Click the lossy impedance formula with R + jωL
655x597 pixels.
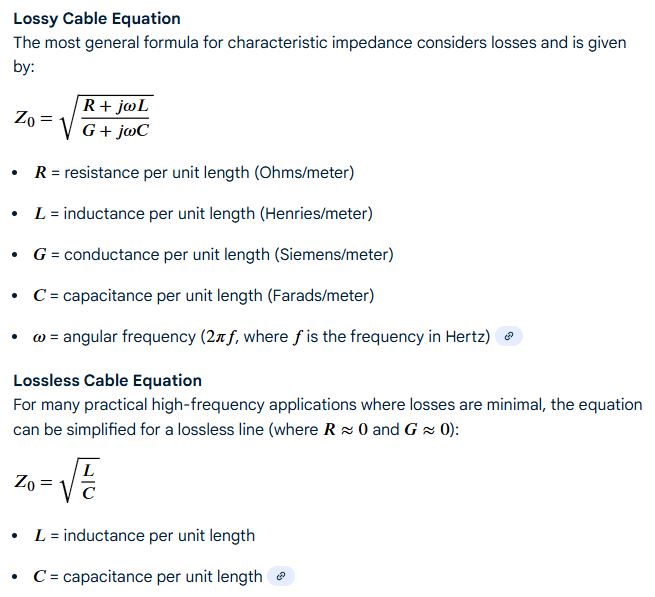pyautogui.click(x=85, y=119)
